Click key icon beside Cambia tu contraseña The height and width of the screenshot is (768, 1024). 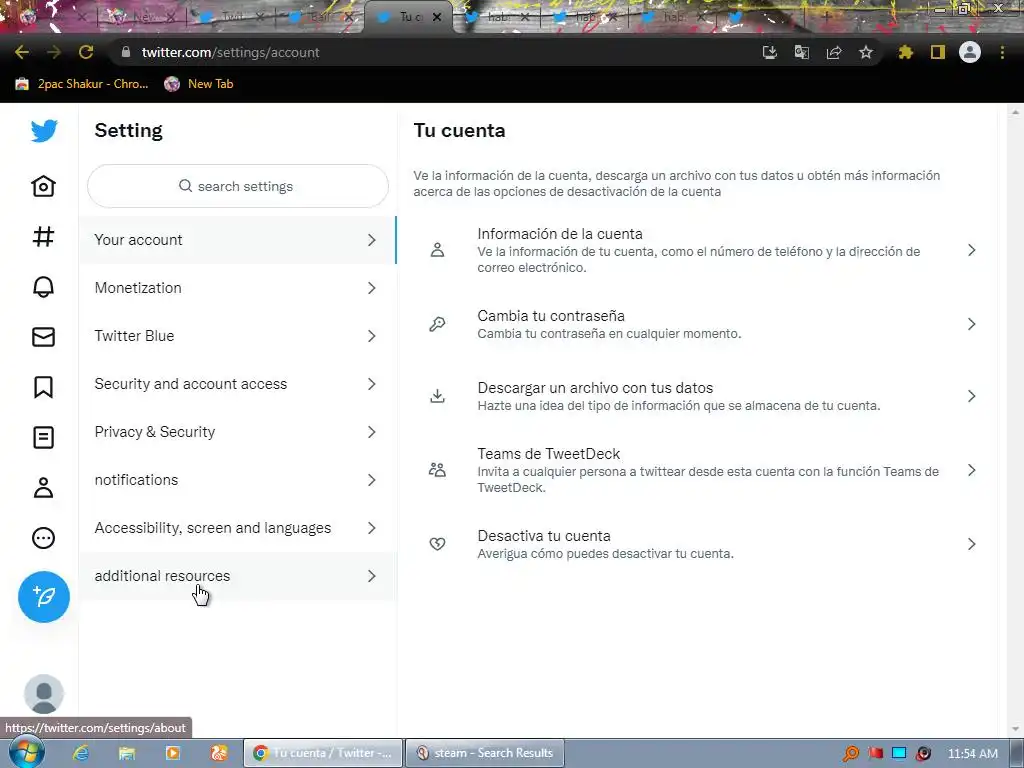tap(437, 324)
